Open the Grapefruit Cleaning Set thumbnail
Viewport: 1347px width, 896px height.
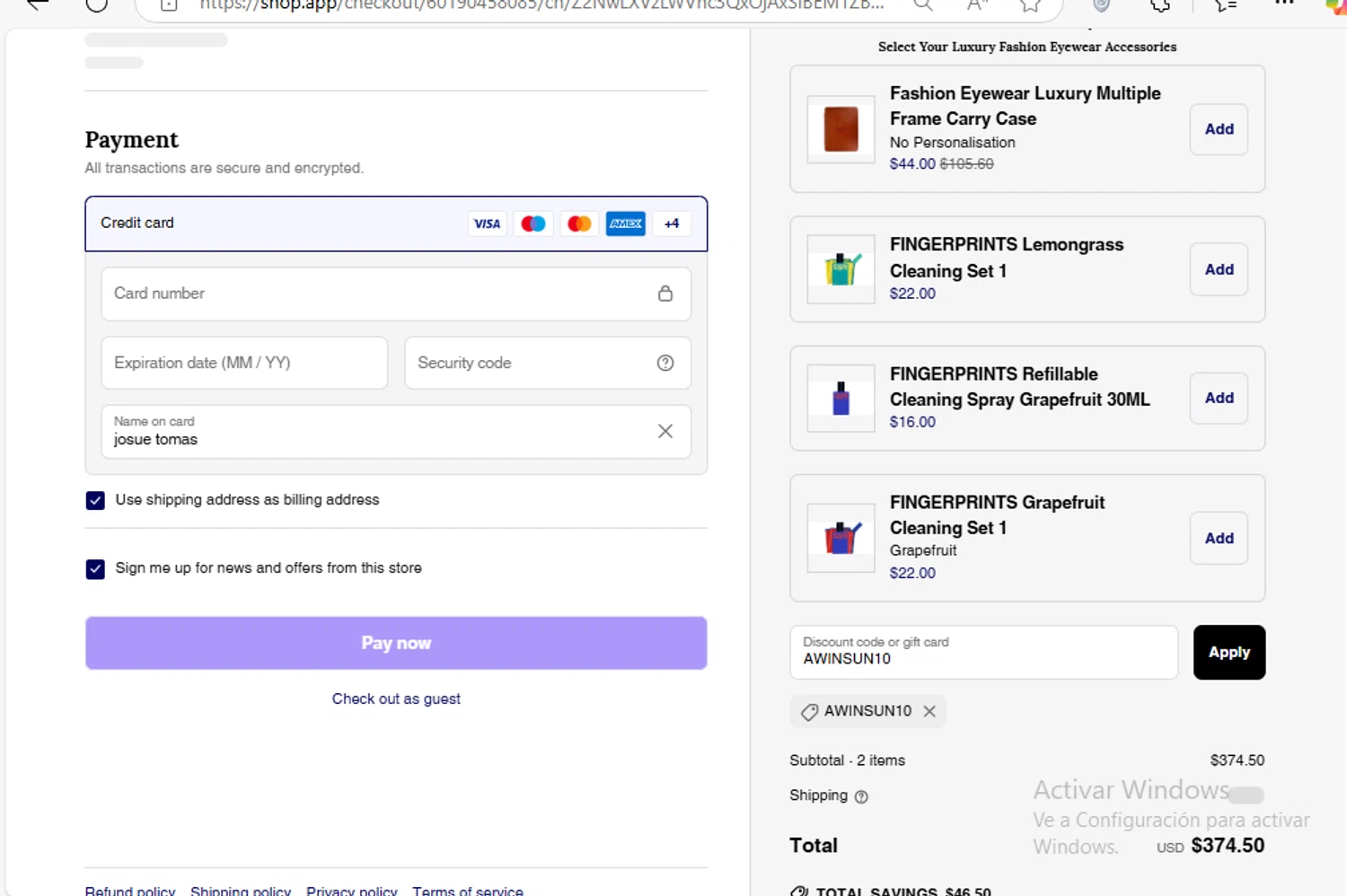[x=841, y=538]
